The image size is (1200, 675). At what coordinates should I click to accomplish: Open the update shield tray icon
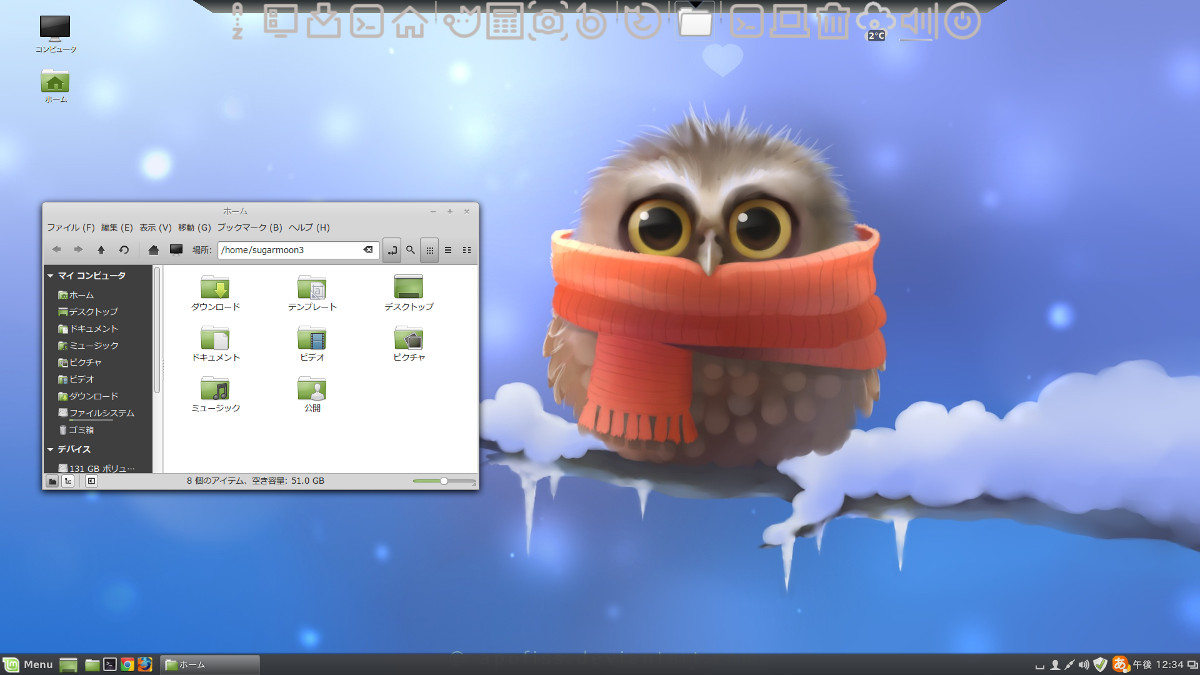[x=1100, y=665]
